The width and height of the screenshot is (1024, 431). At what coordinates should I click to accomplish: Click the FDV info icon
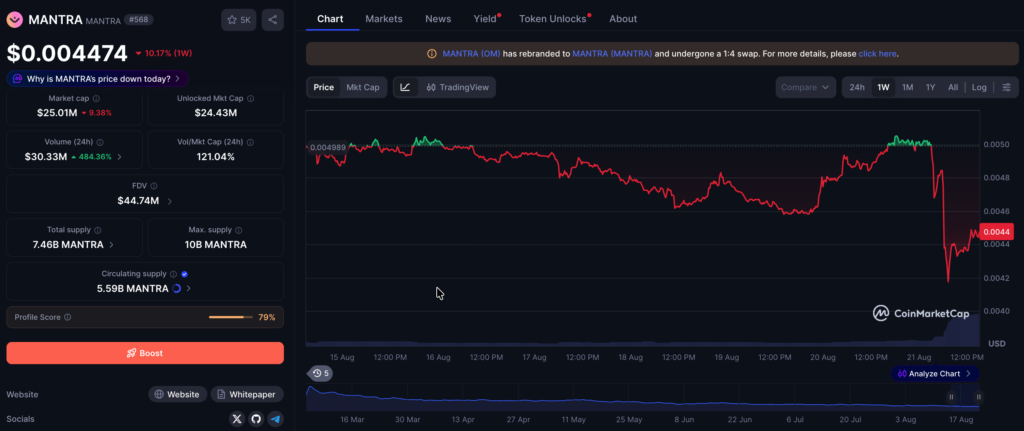pos(153,186)
